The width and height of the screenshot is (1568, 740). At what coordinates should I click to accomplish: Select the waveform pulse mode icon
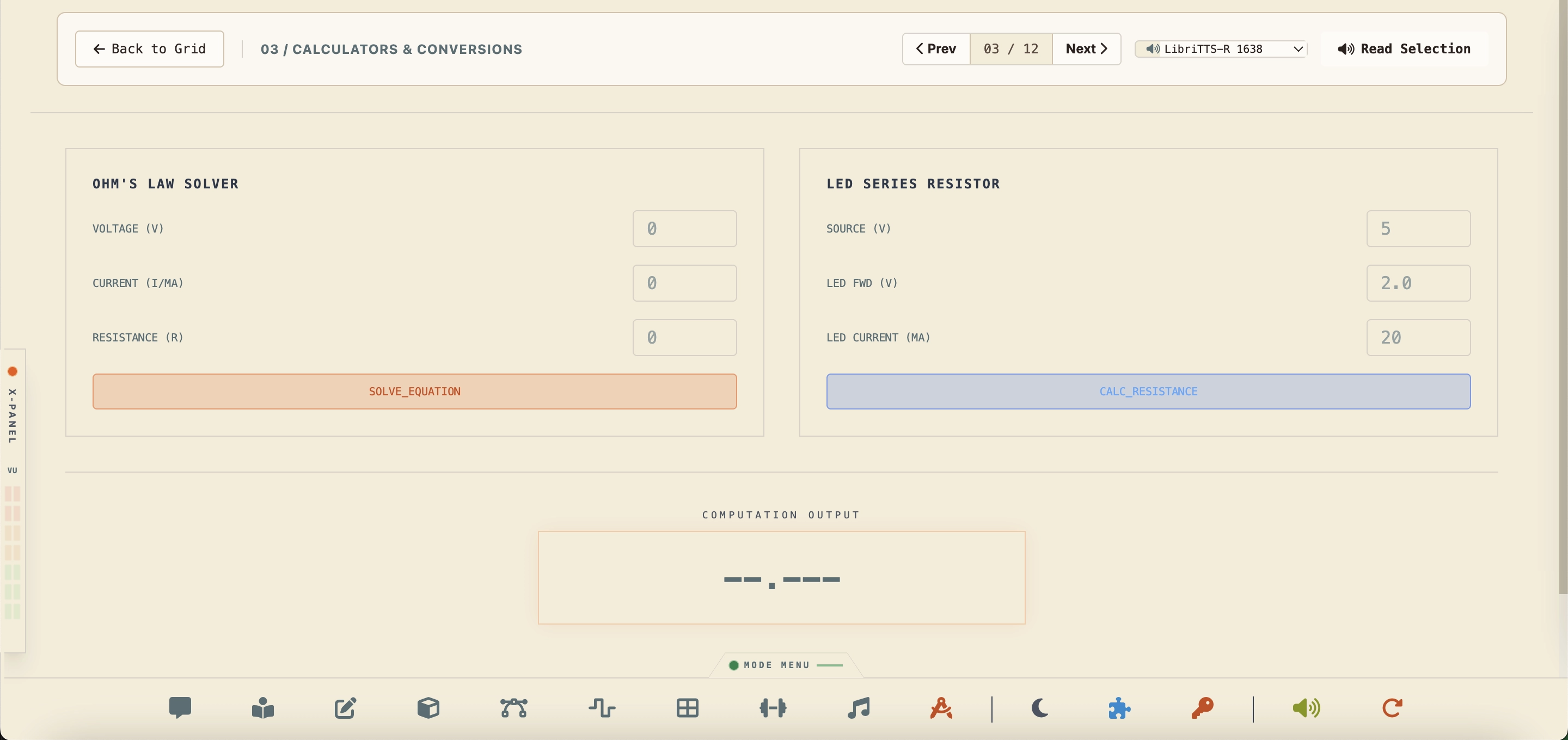(x=602, y=708)
